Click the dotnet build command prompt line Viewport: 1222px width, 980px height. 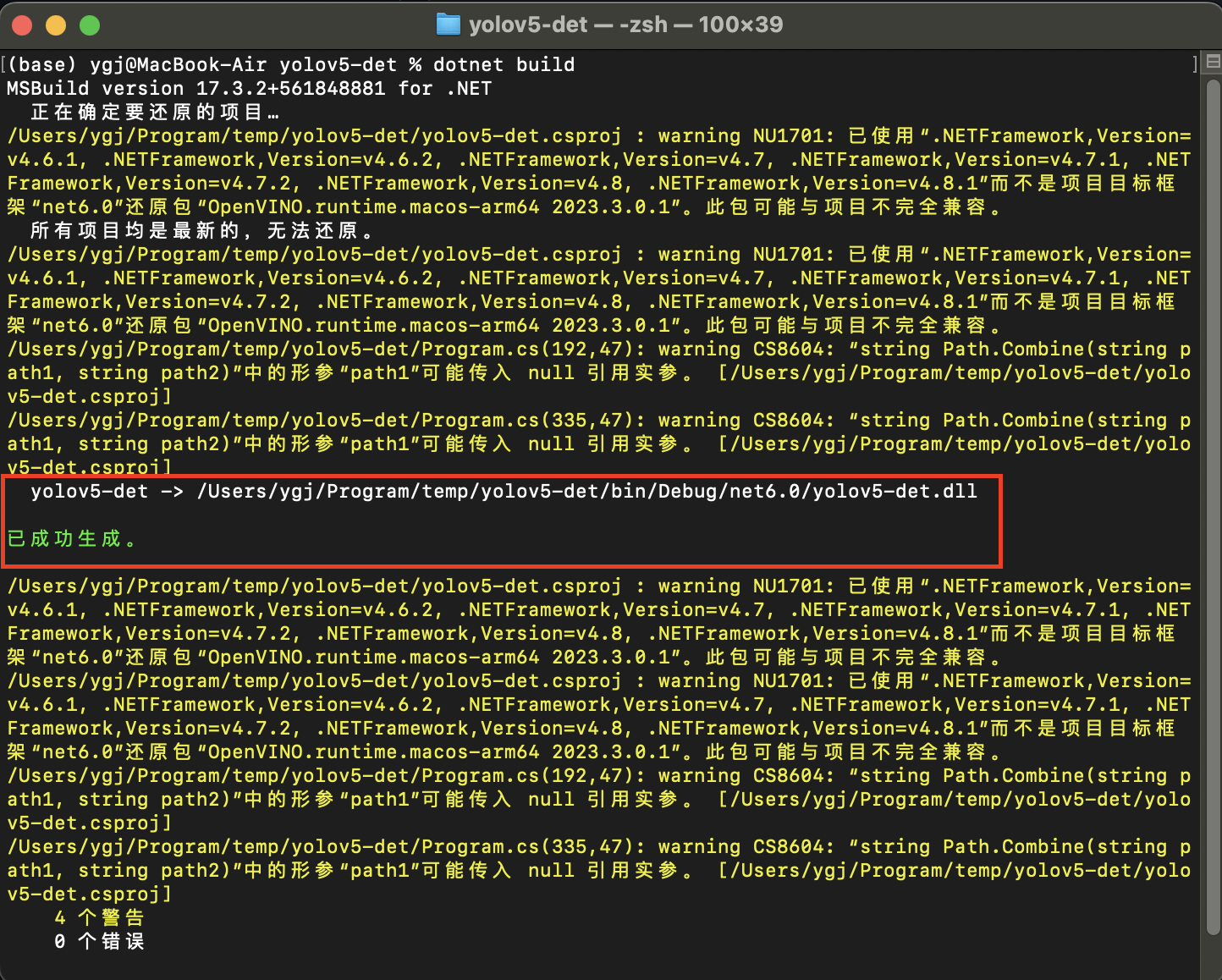coord(288,63)
